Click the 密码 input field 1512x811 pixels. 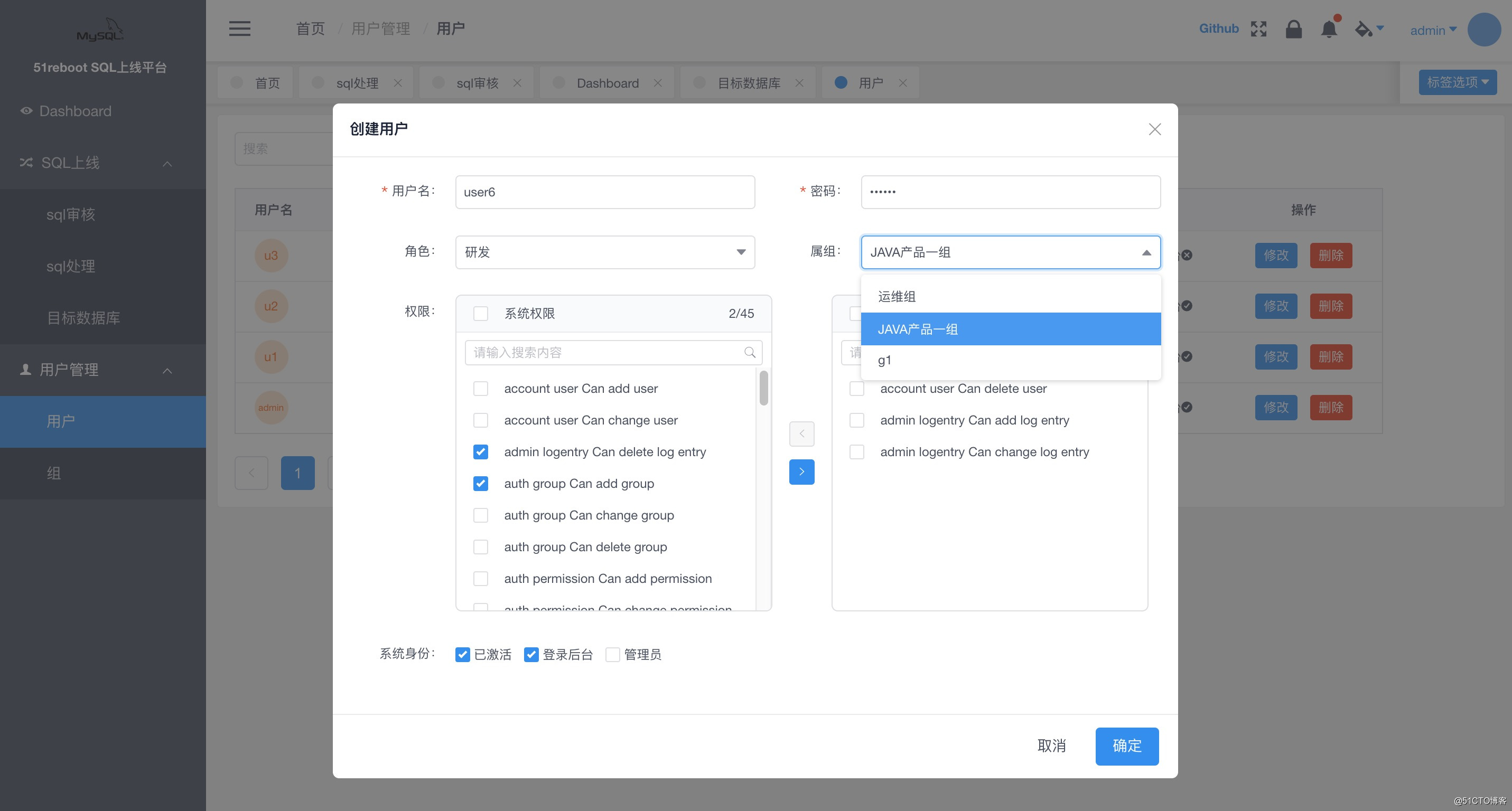click(1011, 192)
